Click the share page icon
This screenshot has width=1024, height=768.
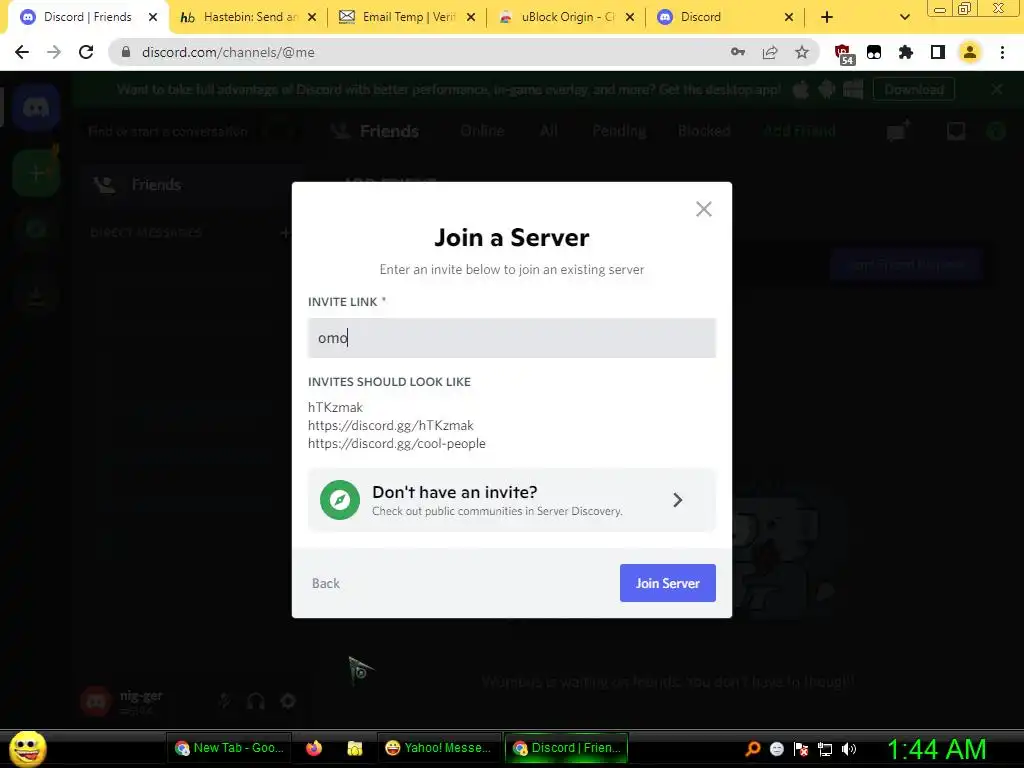click(770, 52)
